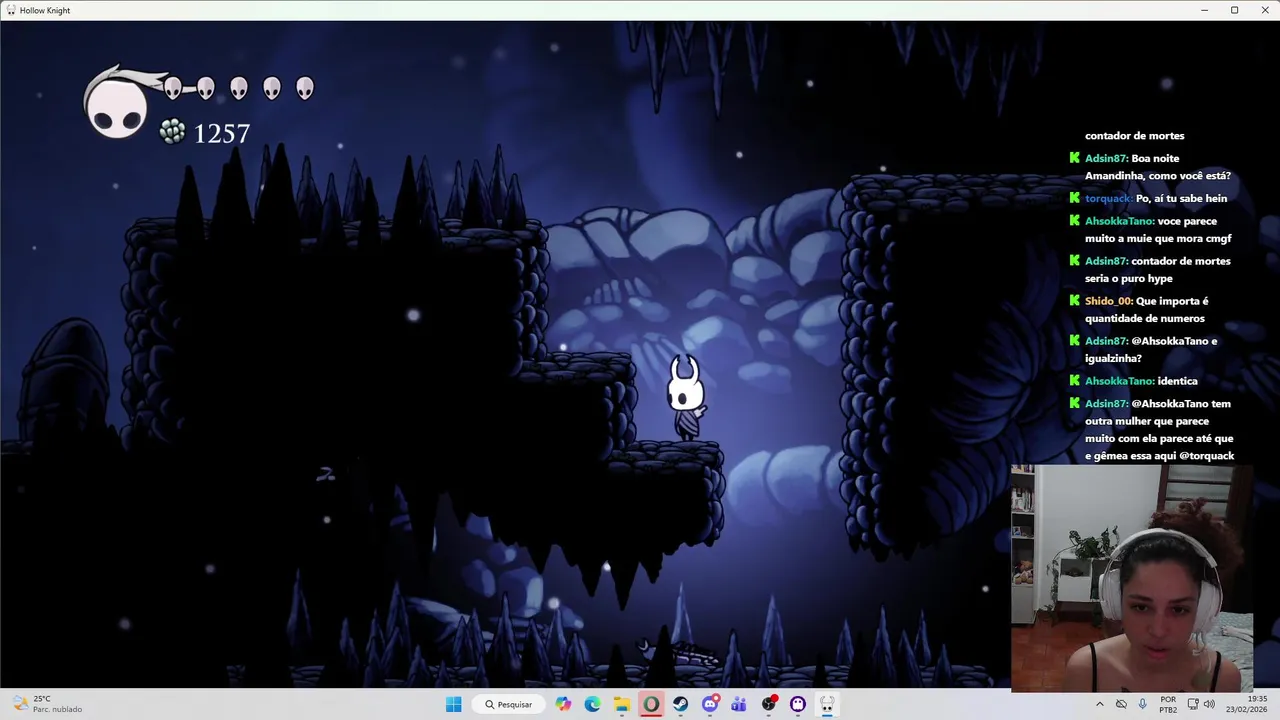Click Adsin87's '@AhsokkaTano tem outra mulher' message
1280x720 pixels.
tap(1159, 430)
